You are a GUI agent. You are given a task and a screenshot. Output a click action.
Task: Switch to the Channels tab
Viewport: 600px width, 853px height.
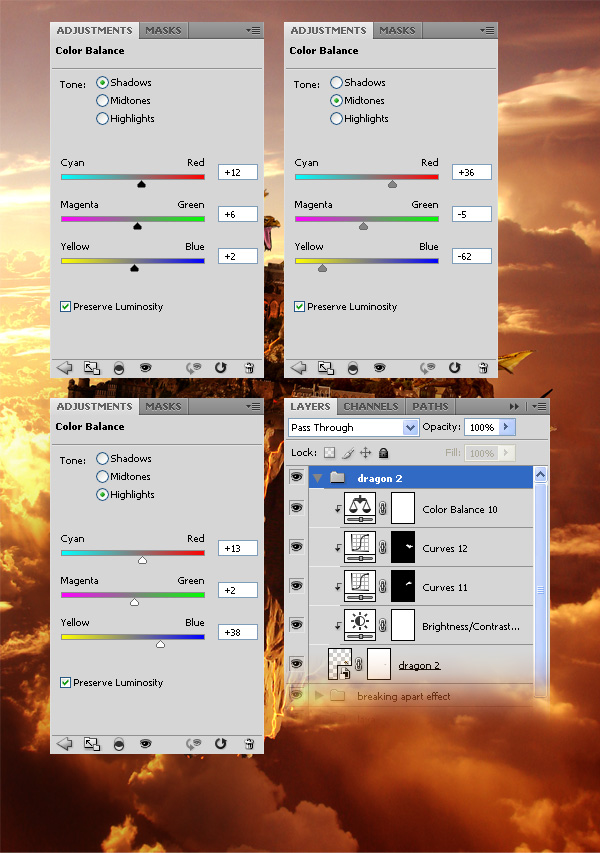point(370,406)
